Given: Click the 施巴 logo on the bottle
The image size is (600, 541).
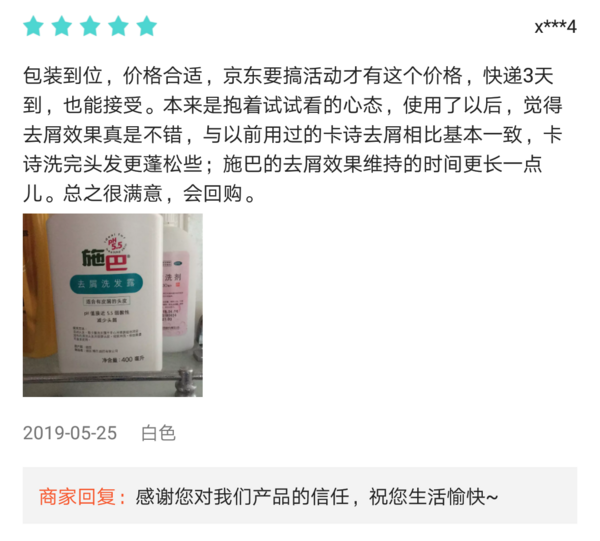Looking at the screenshot, I should point(105,259).
